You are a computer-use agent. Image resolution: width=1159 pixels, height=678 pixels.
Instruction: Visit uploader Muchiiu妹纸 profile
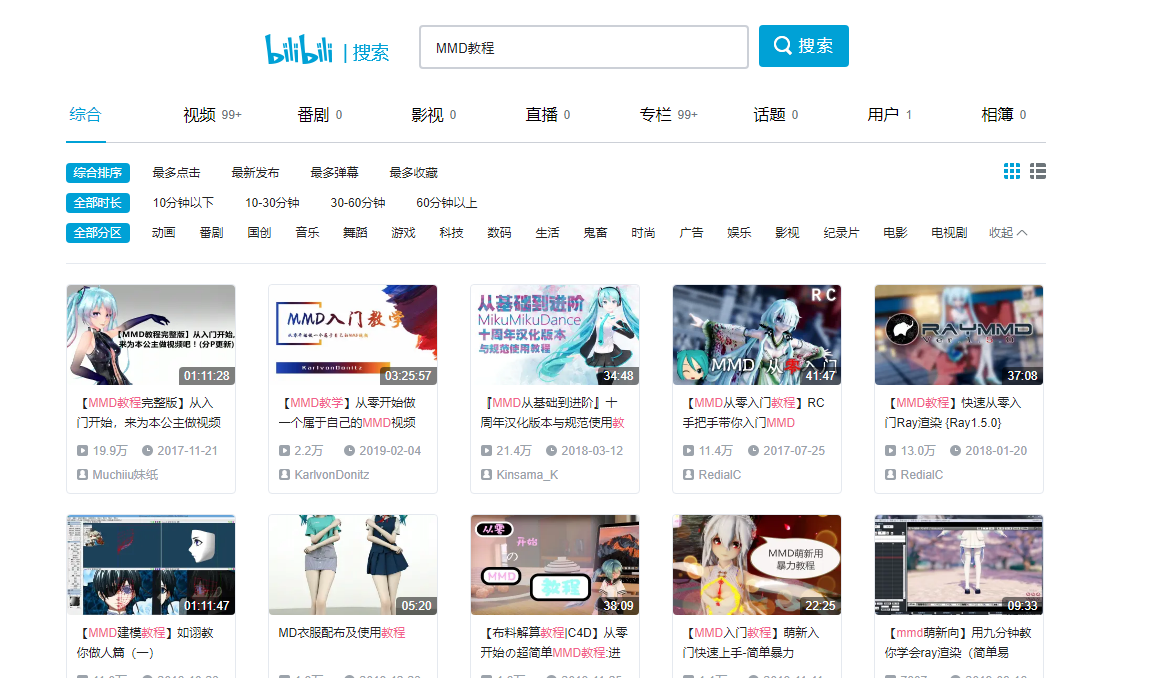(x=125, y=475)
